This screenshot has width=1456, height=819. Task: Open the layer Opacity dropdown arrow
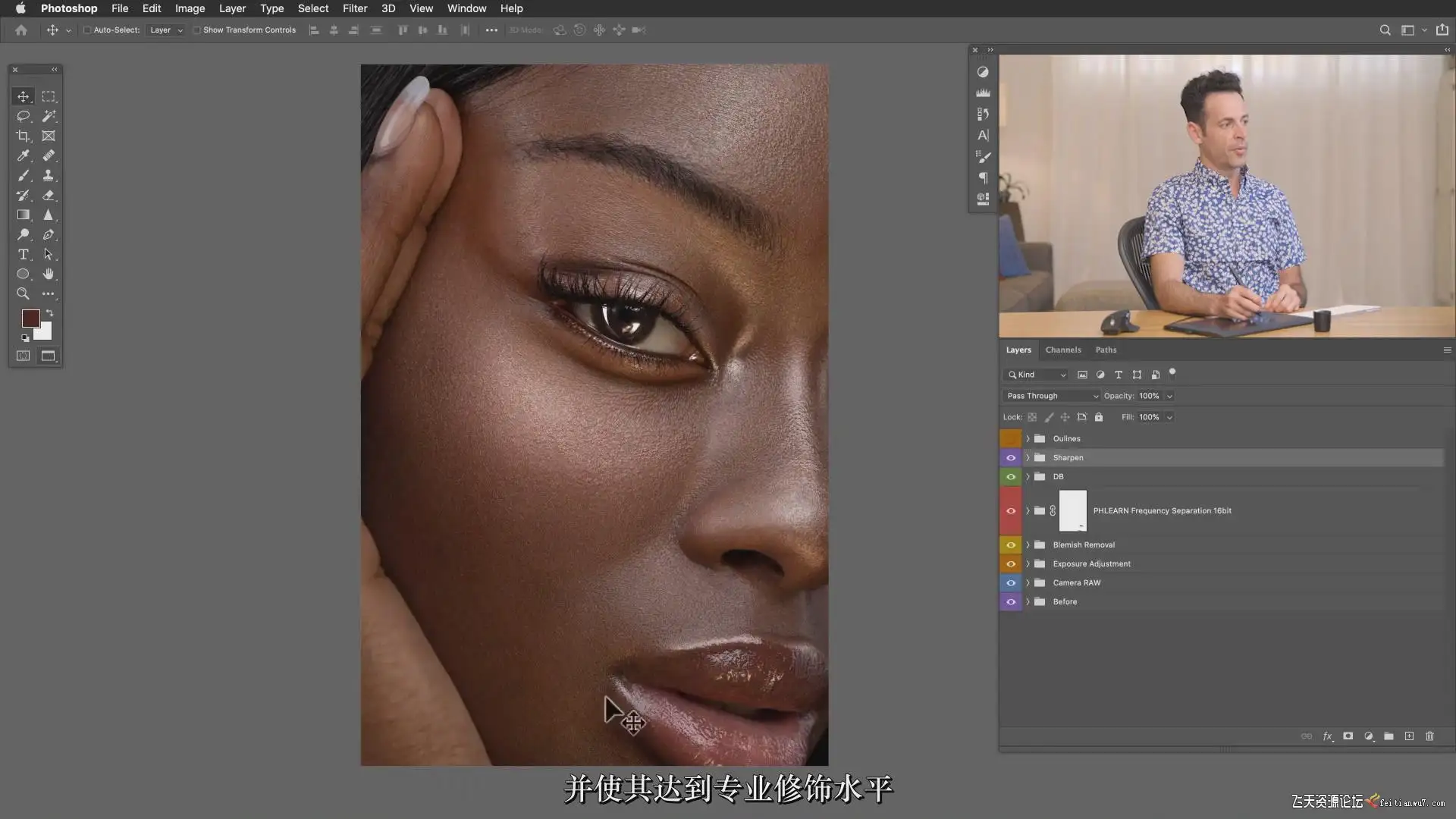[x=1169, y=396]
